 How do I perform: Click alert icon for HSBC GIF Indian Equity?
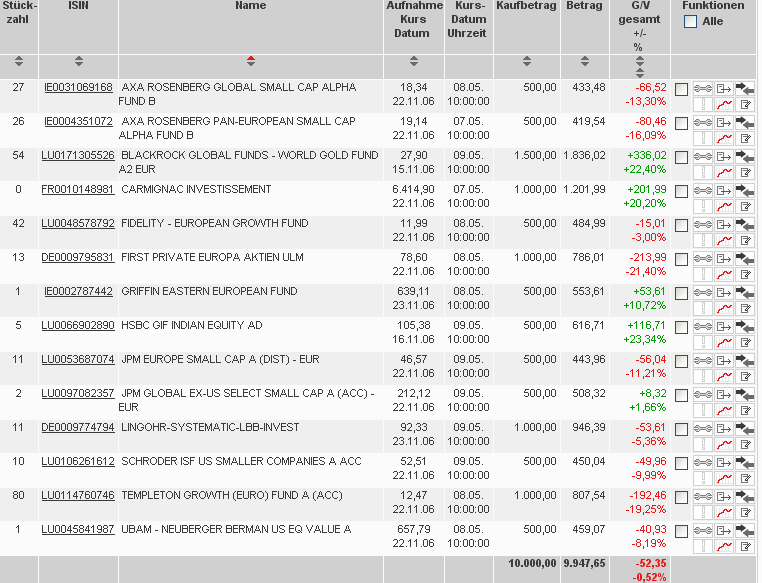pos(703,342)
